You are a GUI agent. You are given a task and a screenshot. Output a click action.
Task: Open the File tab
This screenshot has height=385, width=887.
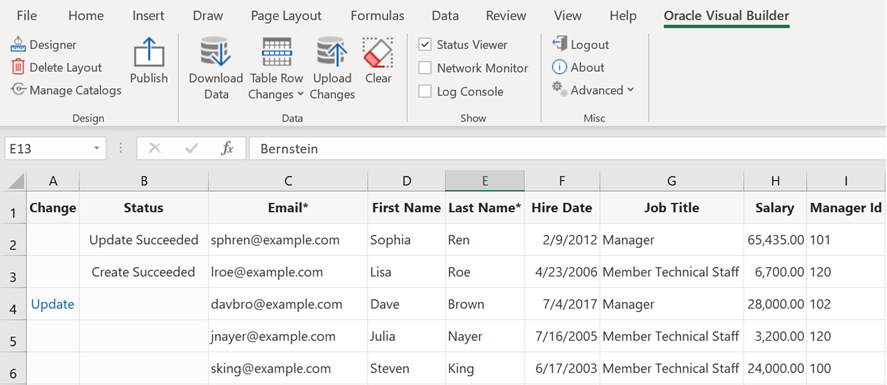27,16
